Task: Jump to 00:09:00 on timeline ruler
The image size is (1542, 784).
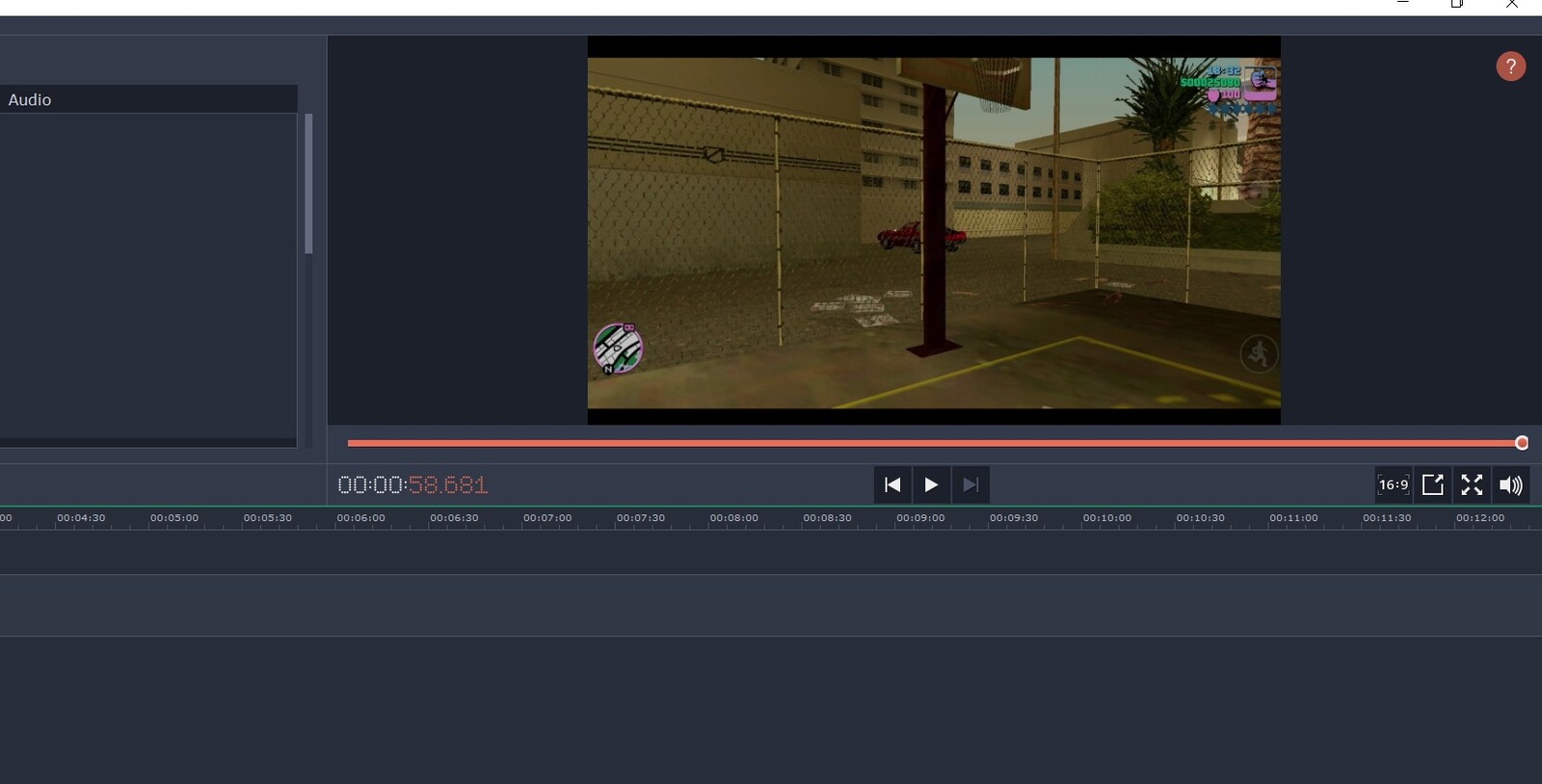Action: [x=920, y=518]
